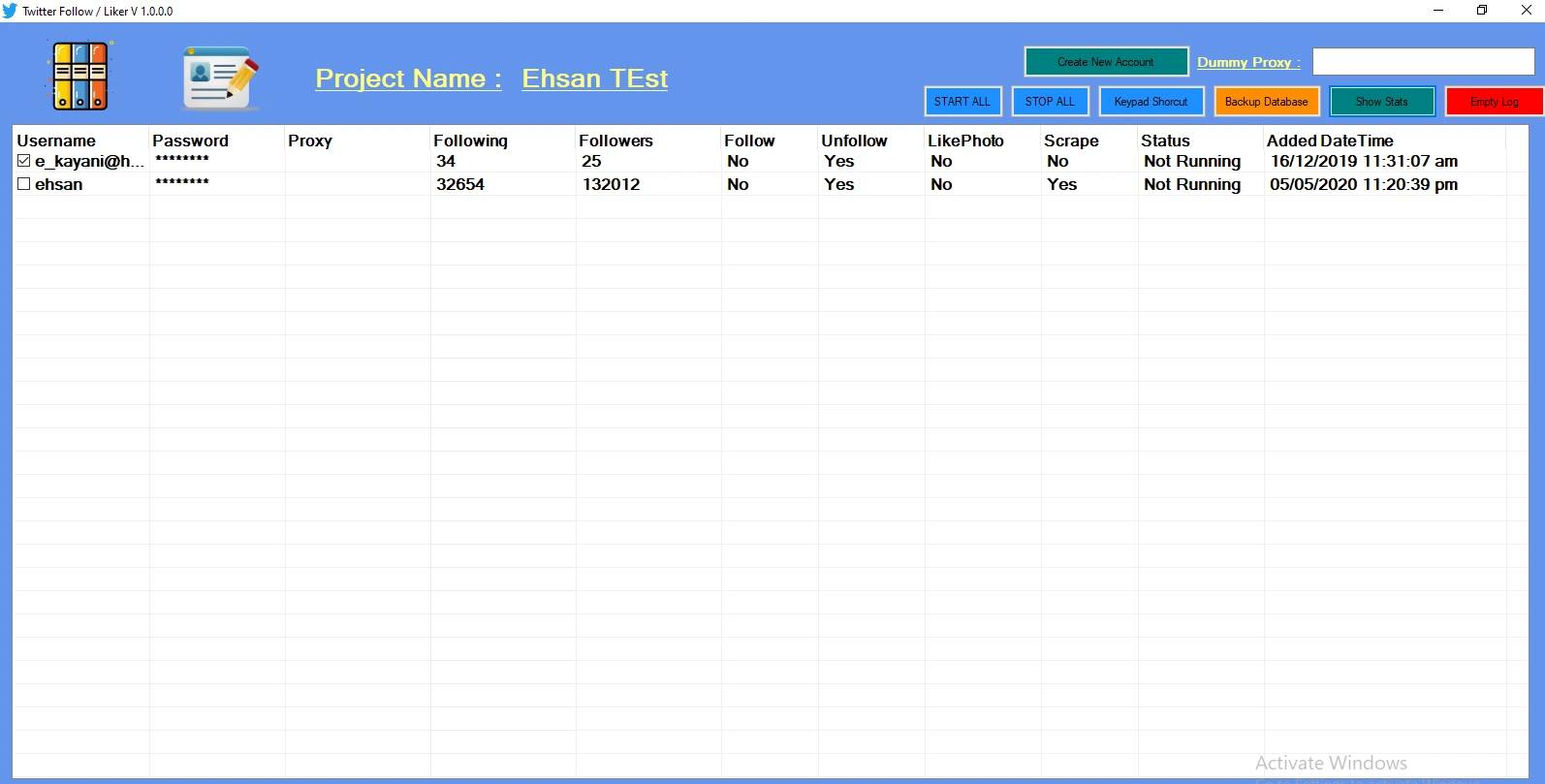This screenshot has height=784, width=1545.
Task: Click the LikePhoto column header
Action: pyautogui.click(x=983, y=141)
